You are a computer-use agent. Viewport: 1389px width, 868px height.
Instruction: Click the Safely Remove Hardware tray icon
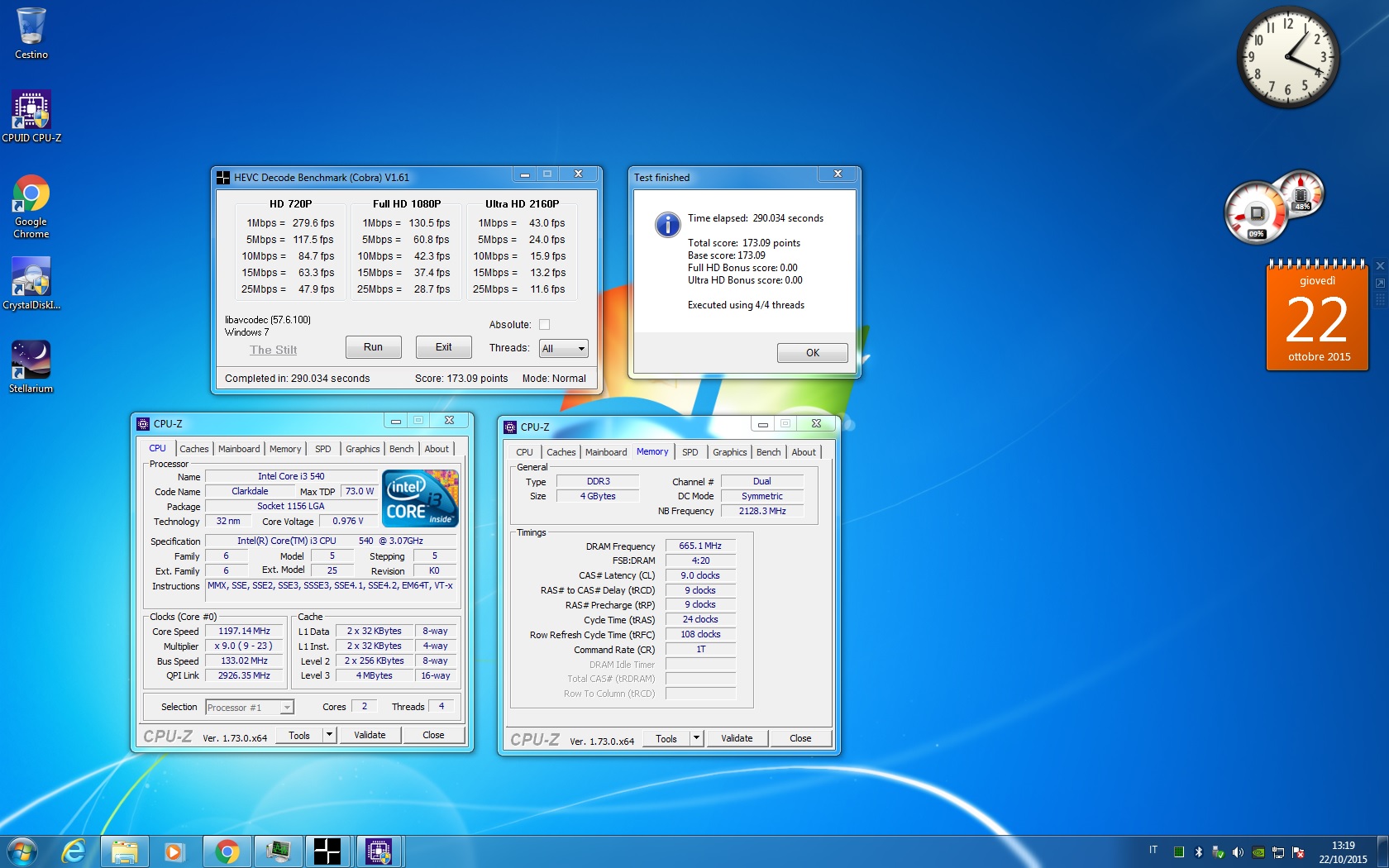tap(1218, 851)
